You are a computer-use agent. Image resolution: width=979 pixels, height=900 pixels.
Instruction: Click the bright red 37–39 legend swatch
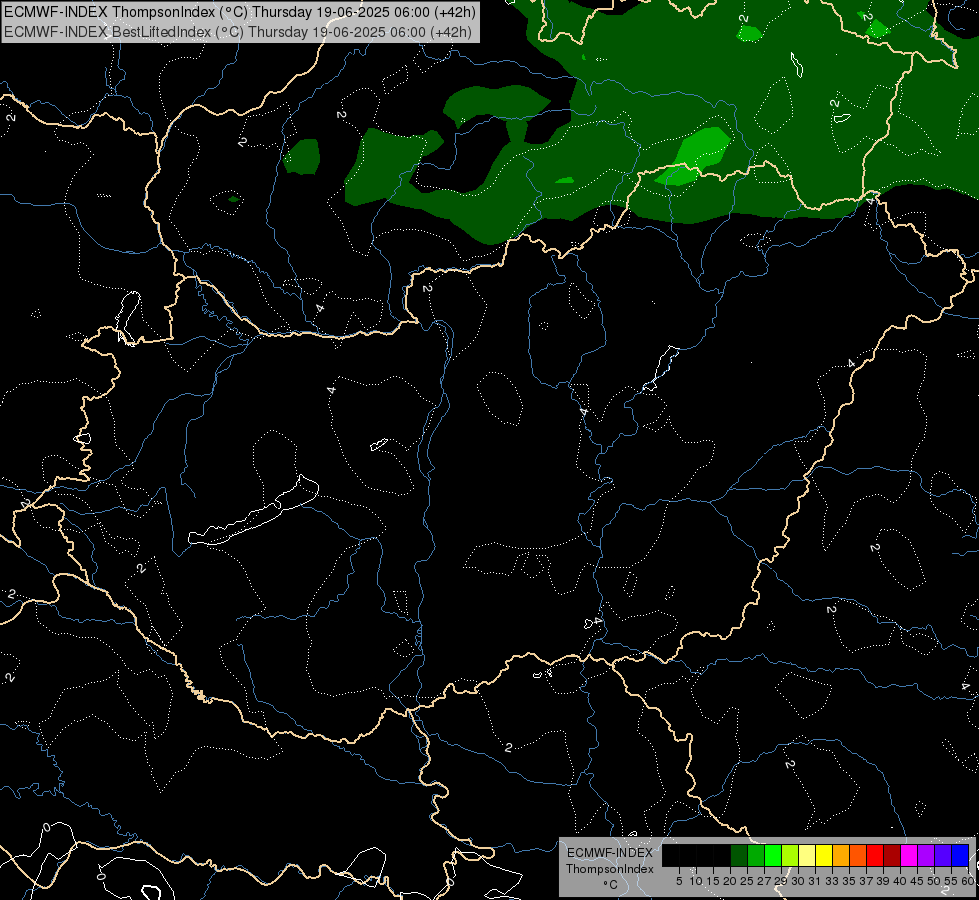(x=875, y=855)
